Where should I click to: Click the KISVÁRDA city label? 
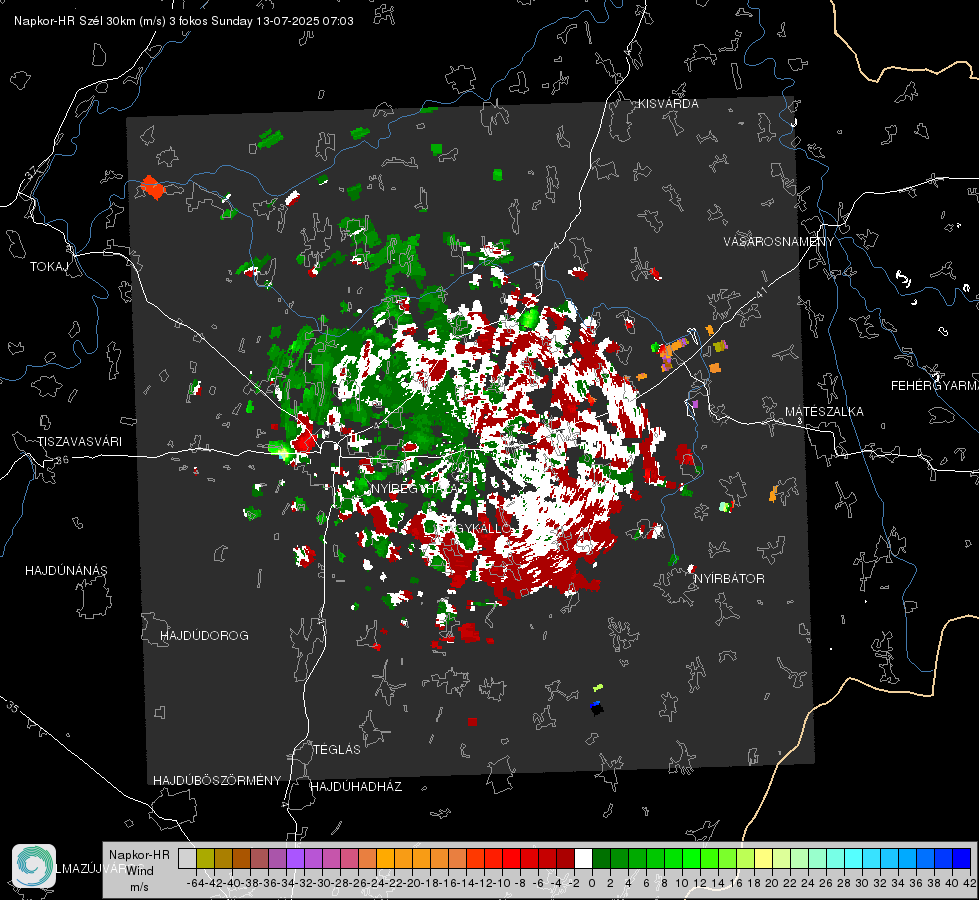point(668,104)
